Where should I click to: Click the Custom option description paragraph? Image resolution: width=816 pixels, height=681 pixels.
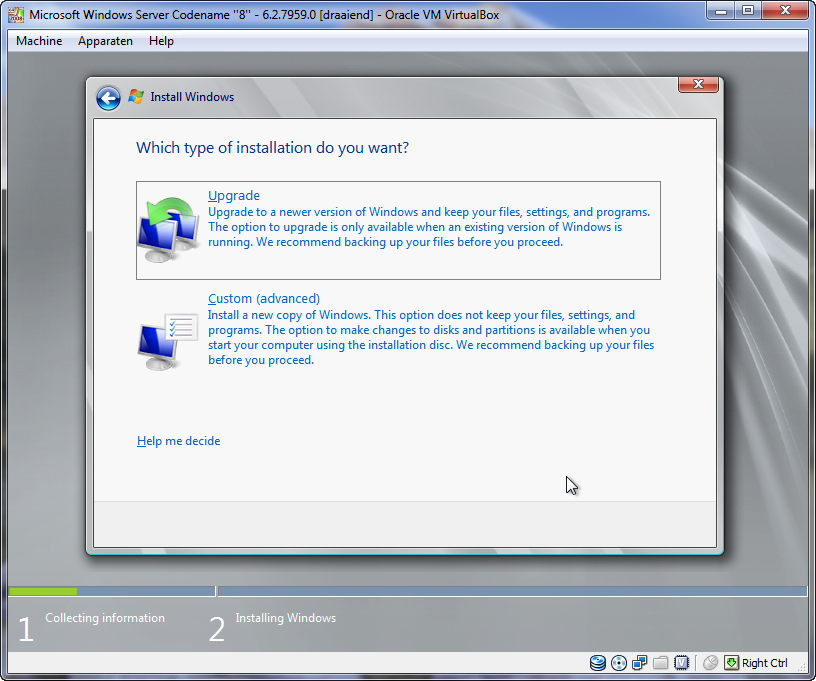point(431,338)
